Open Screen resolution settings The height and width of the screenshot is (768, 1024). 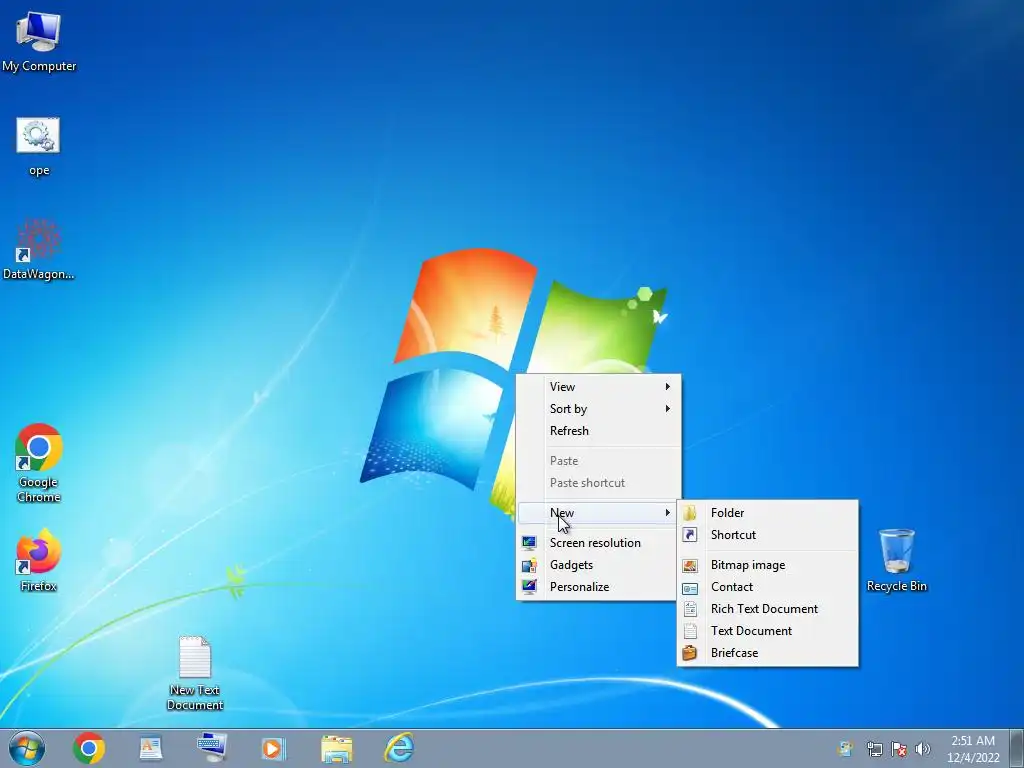tap(599, 543)
